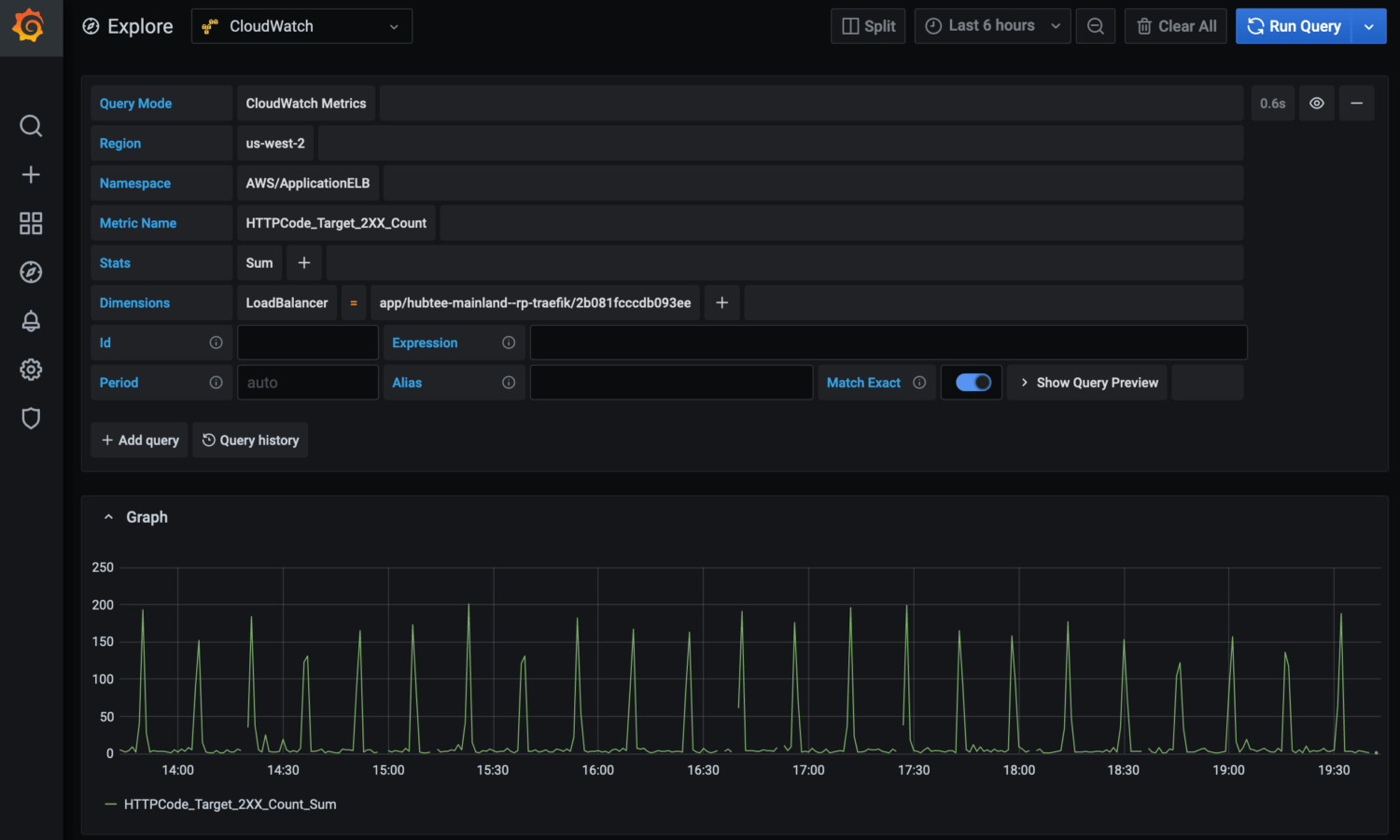Screen dimensions: 1400x840
Task: Click the 0.6s query time label
Action: (1272, 104)
